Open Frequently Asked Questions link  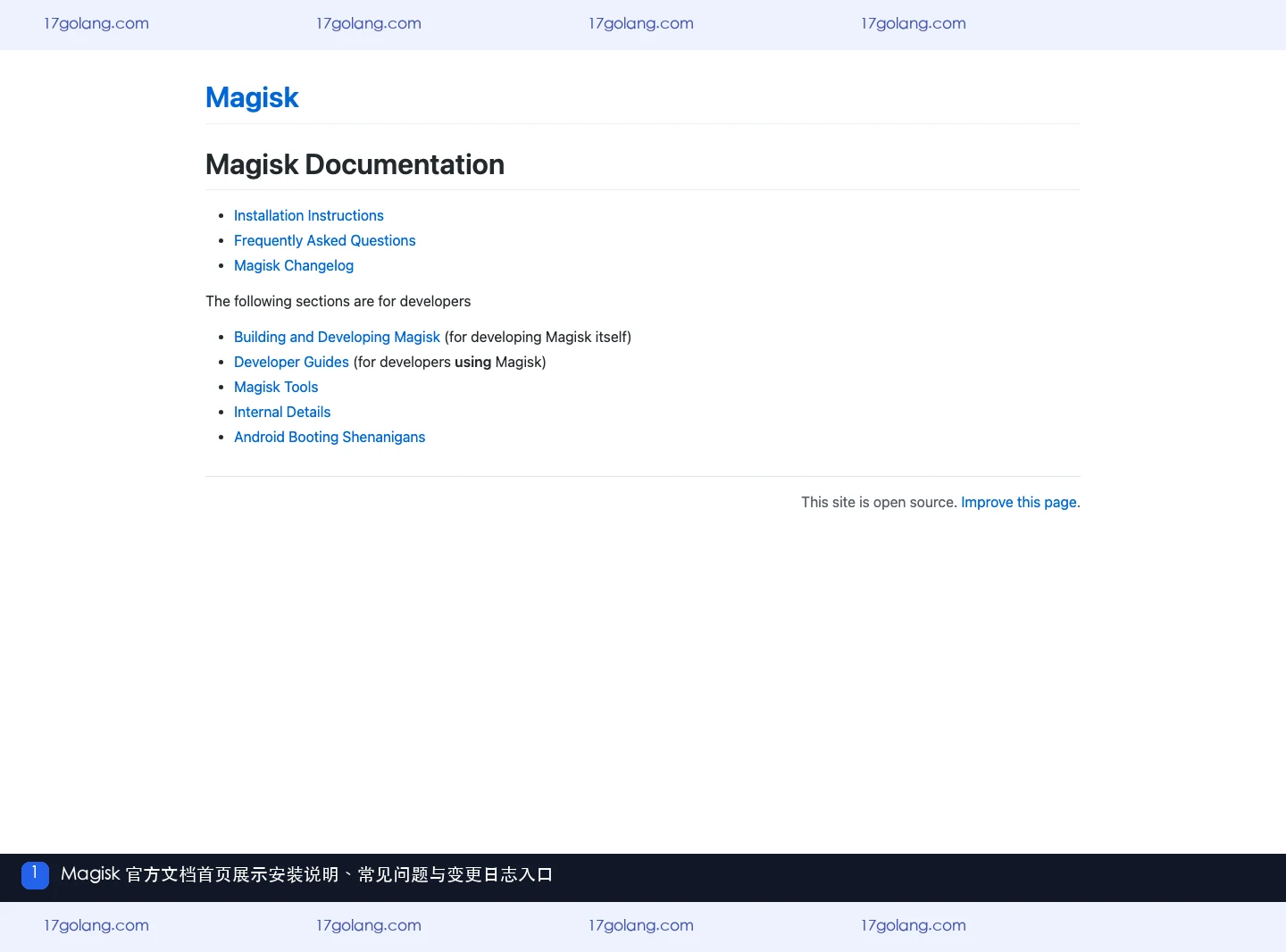(x=325, y=240)
